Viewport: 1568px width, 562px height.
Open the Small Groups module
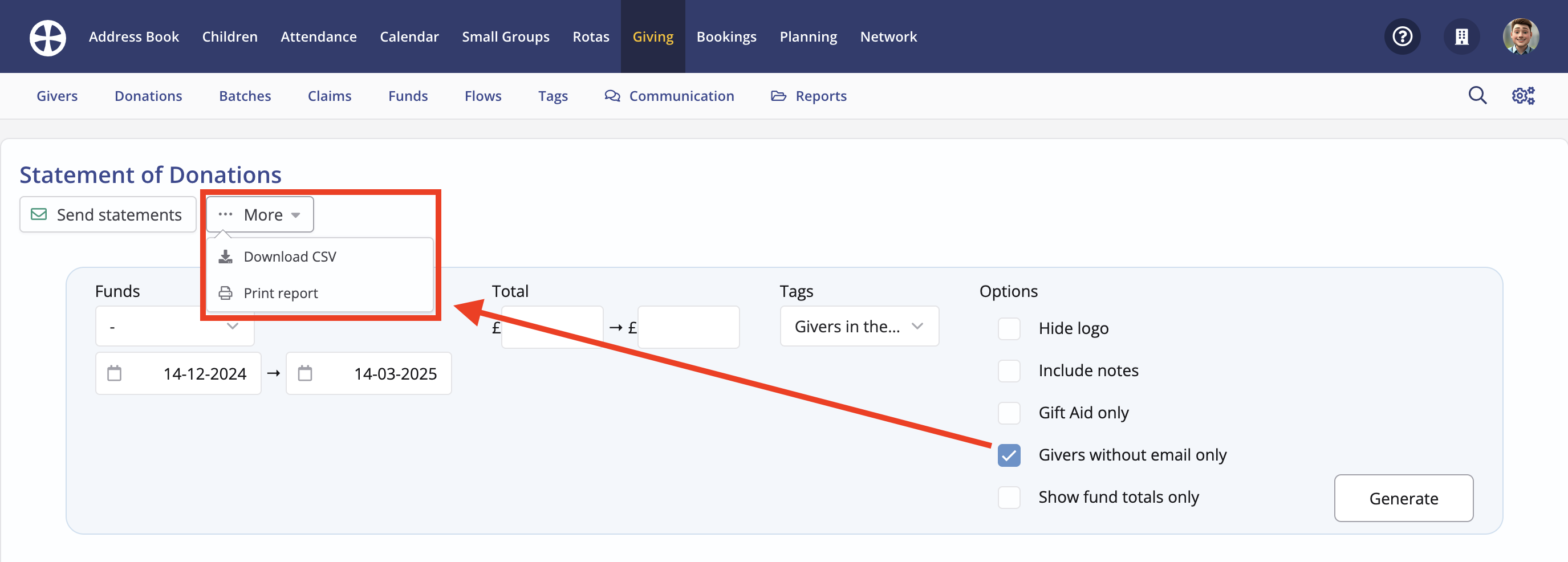point(505,36)
